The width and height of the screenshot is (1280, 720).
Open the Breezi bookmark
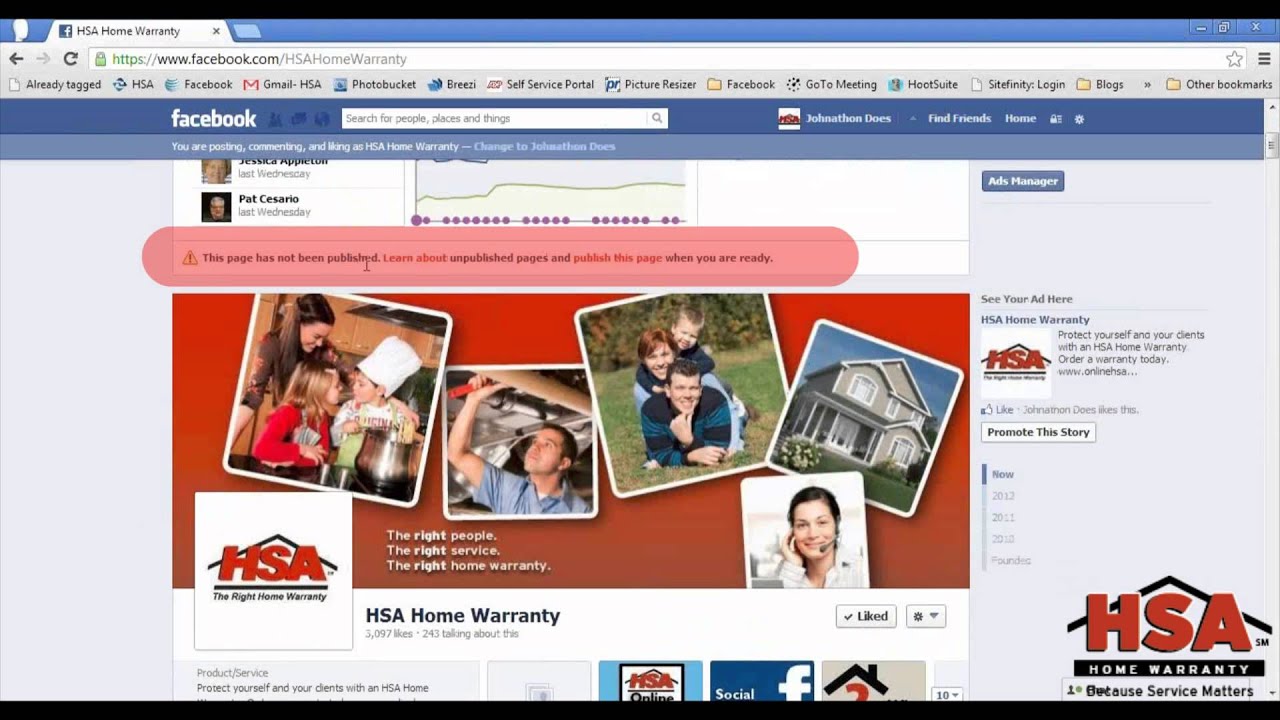click(x=452, y=85)
